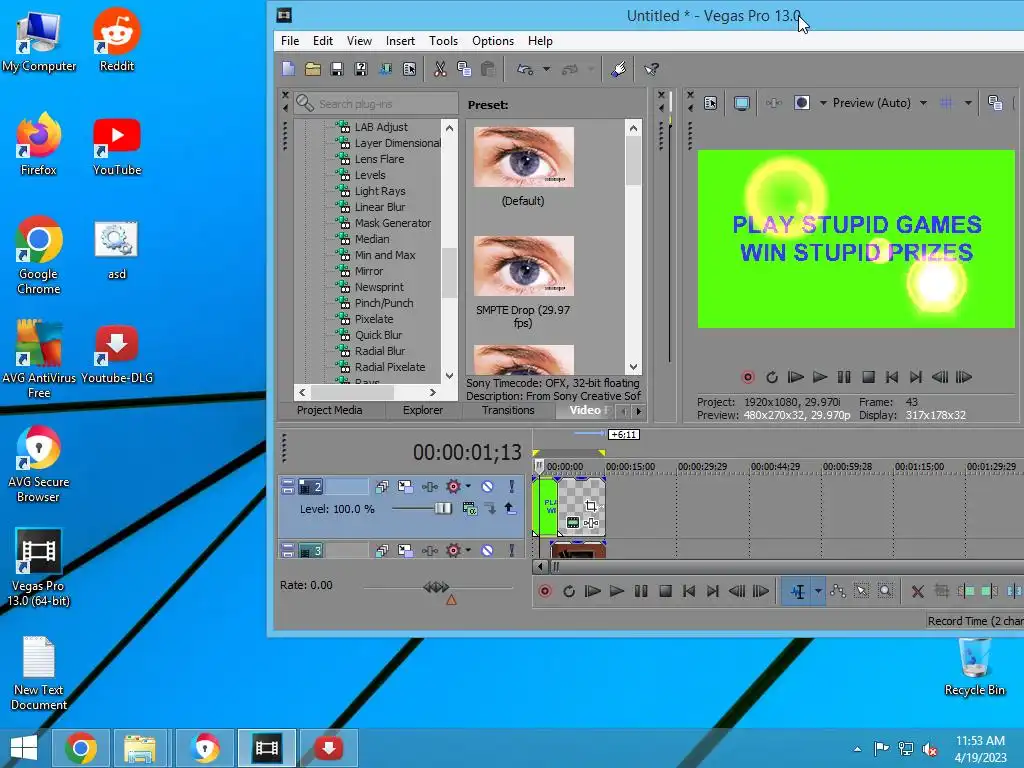
Task: Open preview Project Video Properties icon
Action: click(711, 103)
